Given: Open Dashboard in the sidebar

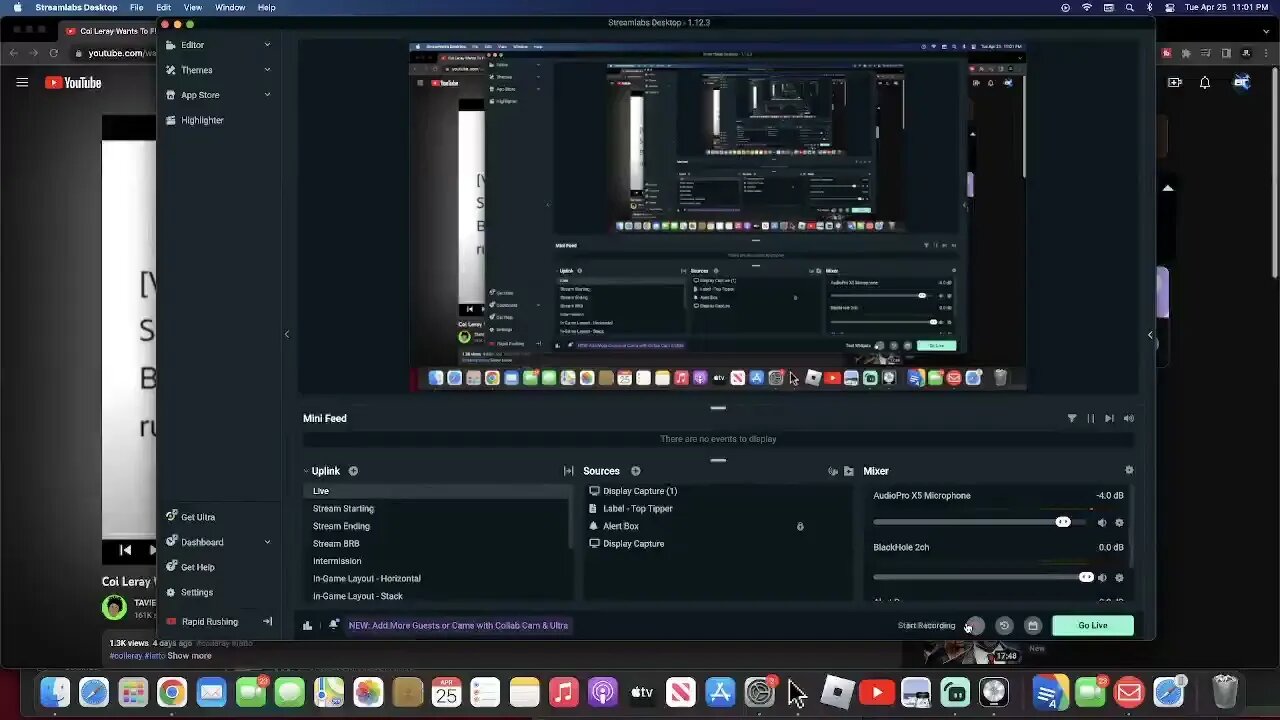Looking at the screenshot, I should pyautogui.click(x=201, y=542).
